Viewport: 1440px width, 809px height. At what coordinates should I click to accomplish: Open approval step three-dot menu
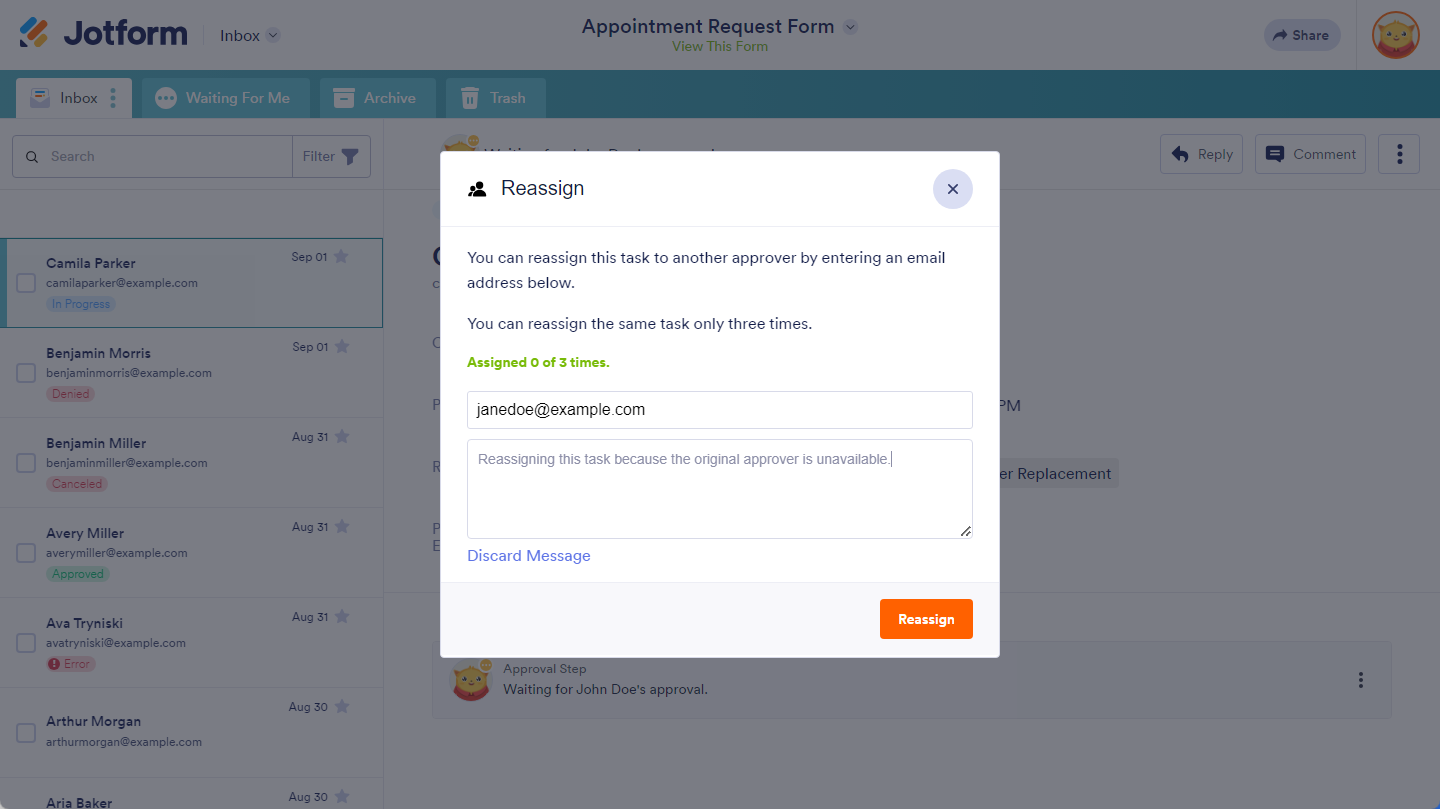(x=1360, y=680)
